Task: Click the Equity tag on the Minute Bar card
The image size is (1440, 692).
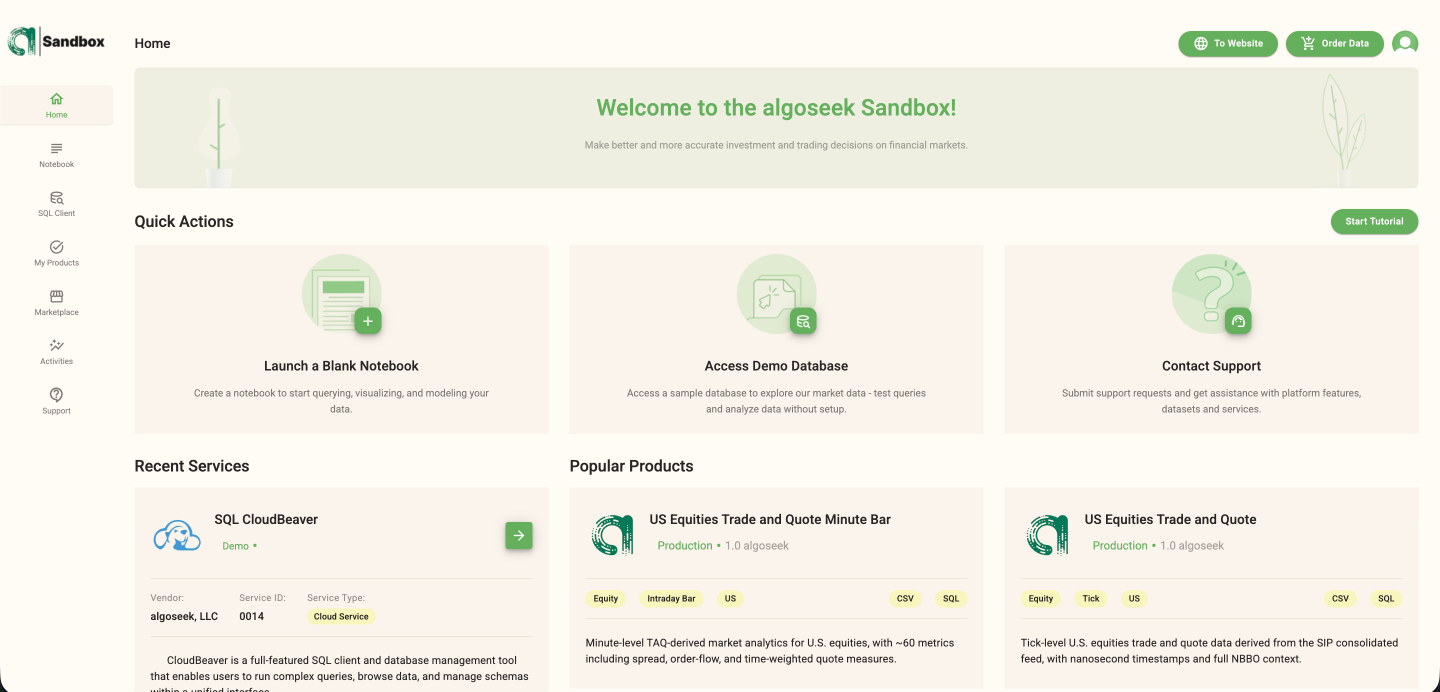Action: 606,598
